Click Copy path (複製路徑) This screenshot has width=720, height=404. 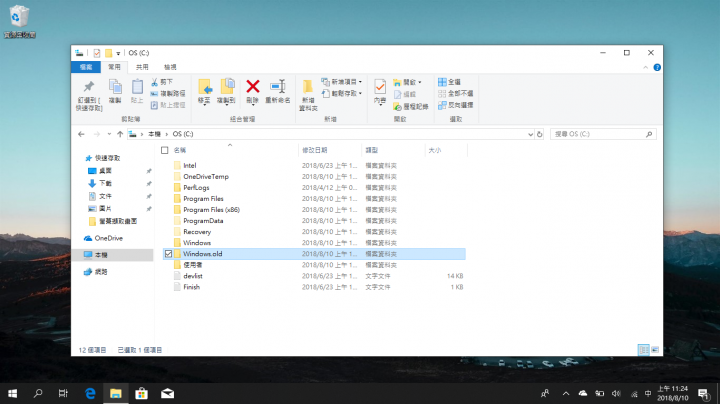(168, 93)
